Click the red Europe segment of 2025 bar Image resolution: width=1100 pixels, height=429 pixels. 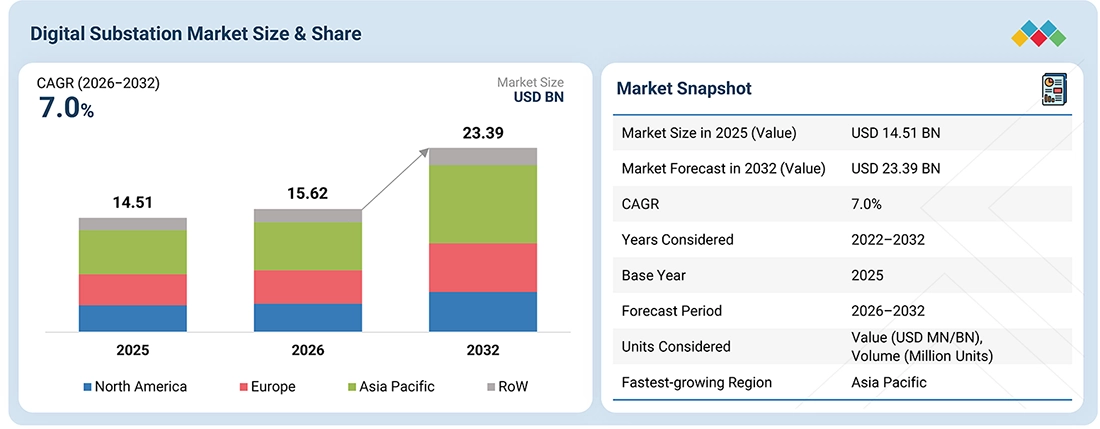click(x=133, y=290)
